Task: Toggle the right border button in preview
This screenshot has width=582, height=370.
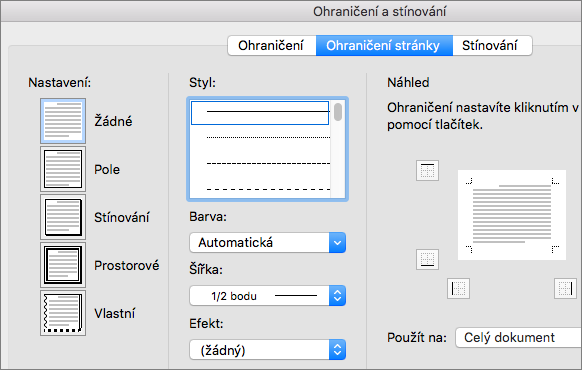Action: [565, 288]
